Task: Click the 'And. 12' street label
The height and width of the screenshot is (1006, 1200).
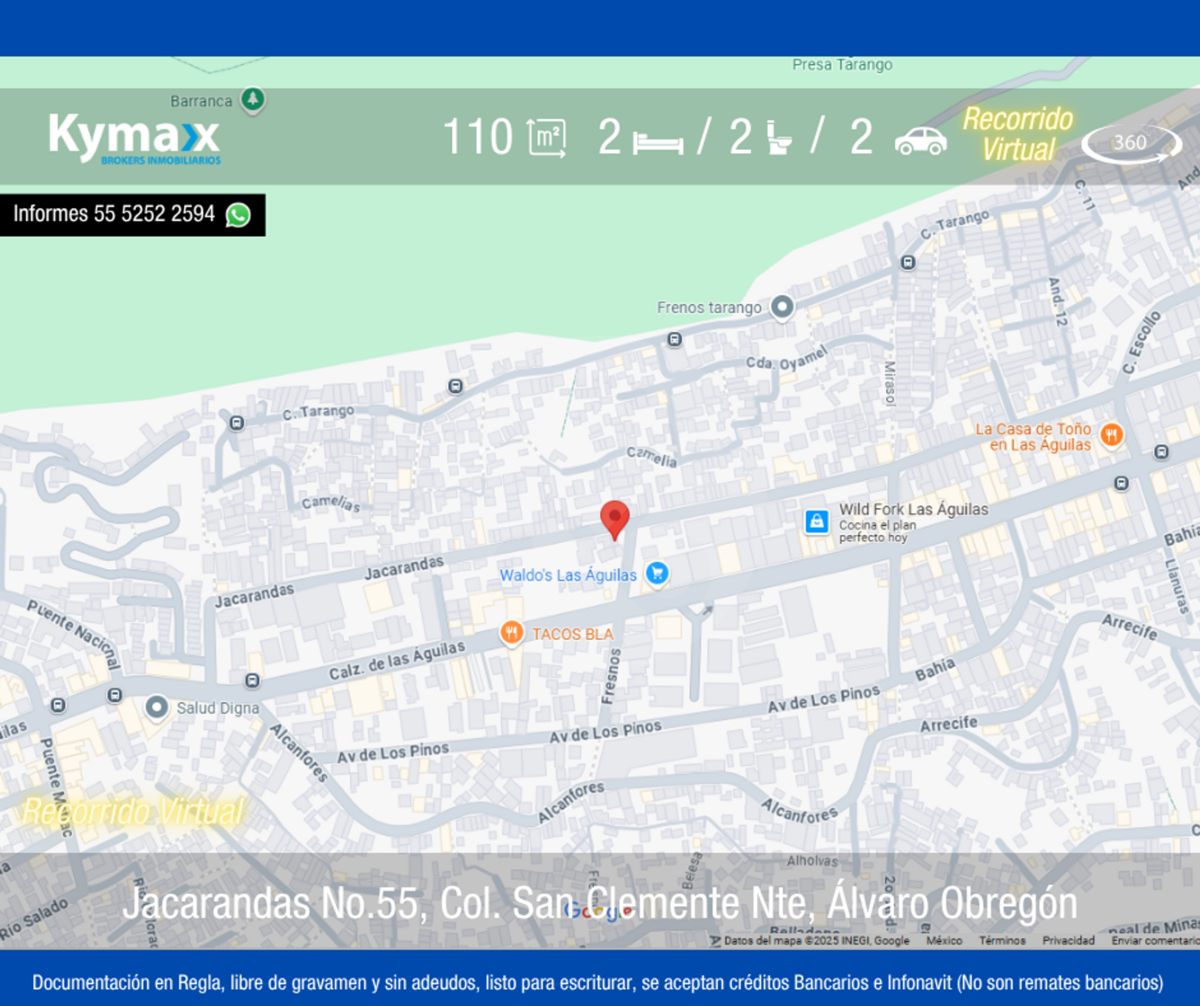Action: click(x=1058, y=304)
